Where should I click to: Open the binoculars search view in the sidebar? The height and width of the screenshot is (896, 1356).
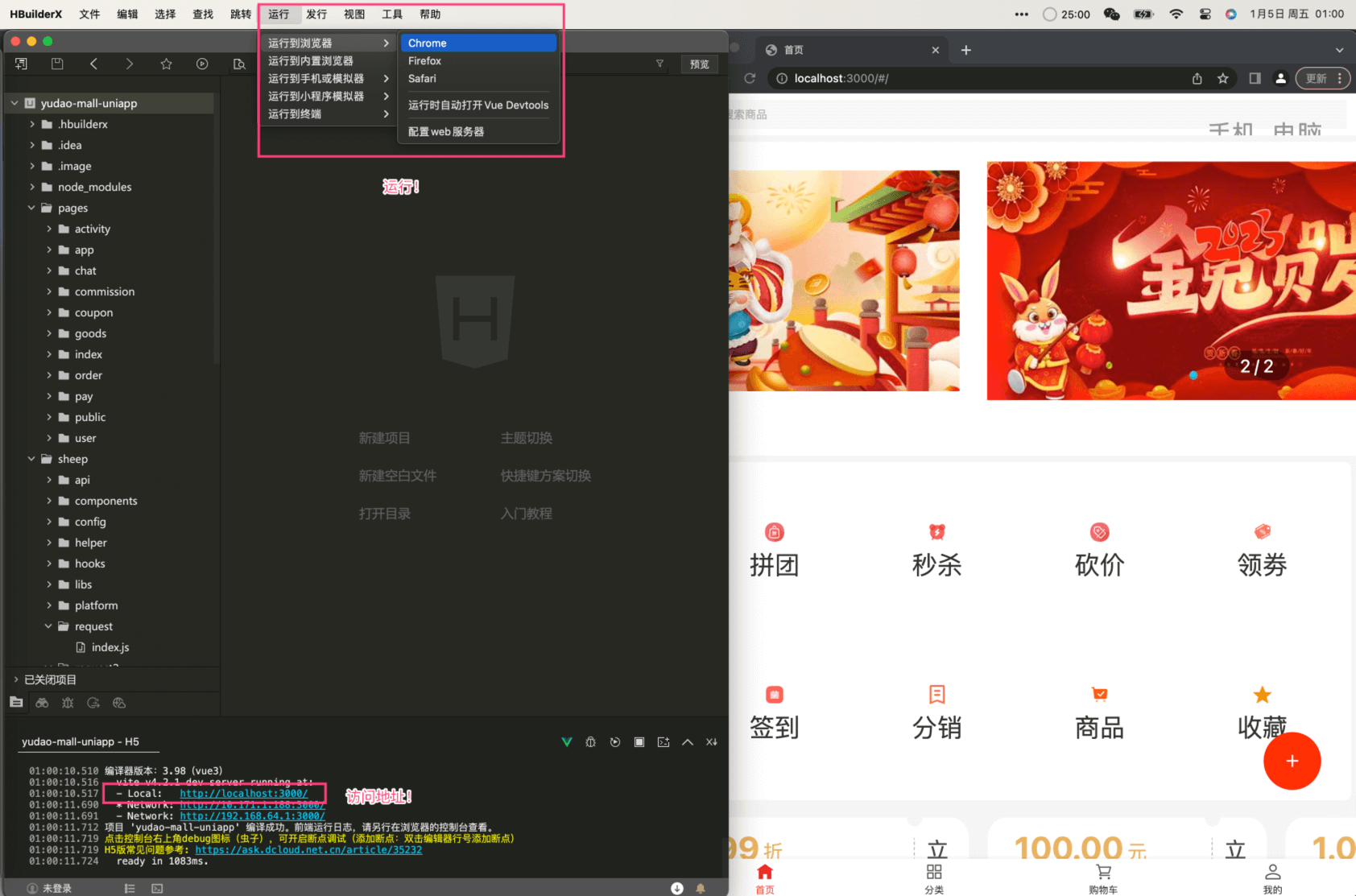42,703
